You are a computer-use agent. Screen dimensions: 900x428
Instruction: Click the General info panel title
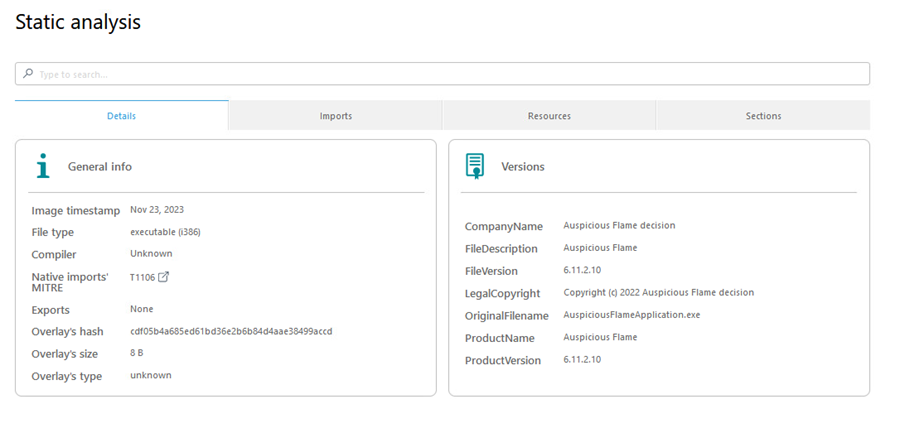100,167
